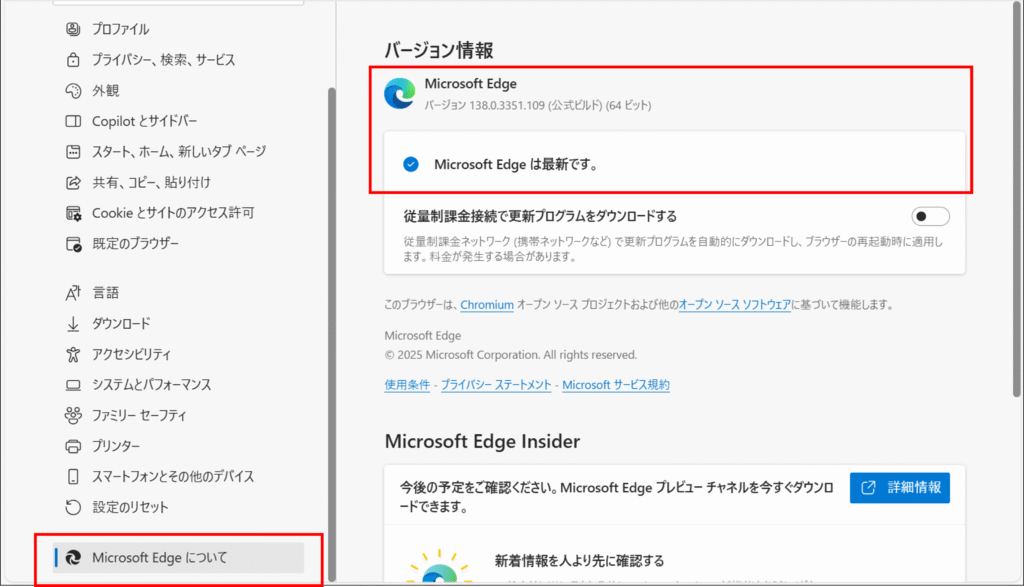Click the Microsoft Edge logo in version info
Viewport: 1024px width, 587px height.
[400, 93]
